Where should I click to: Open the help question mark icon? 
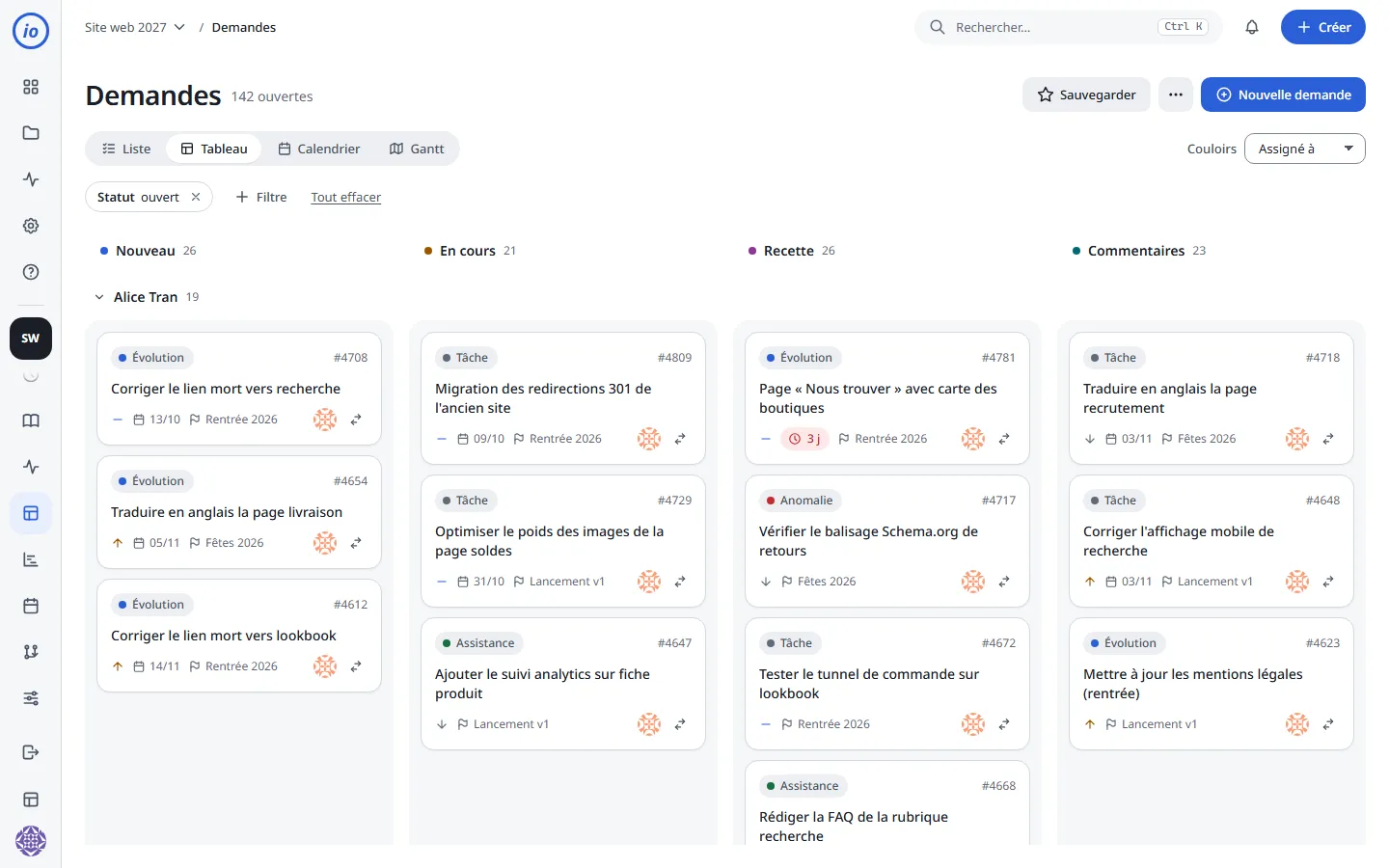(31, 272)
